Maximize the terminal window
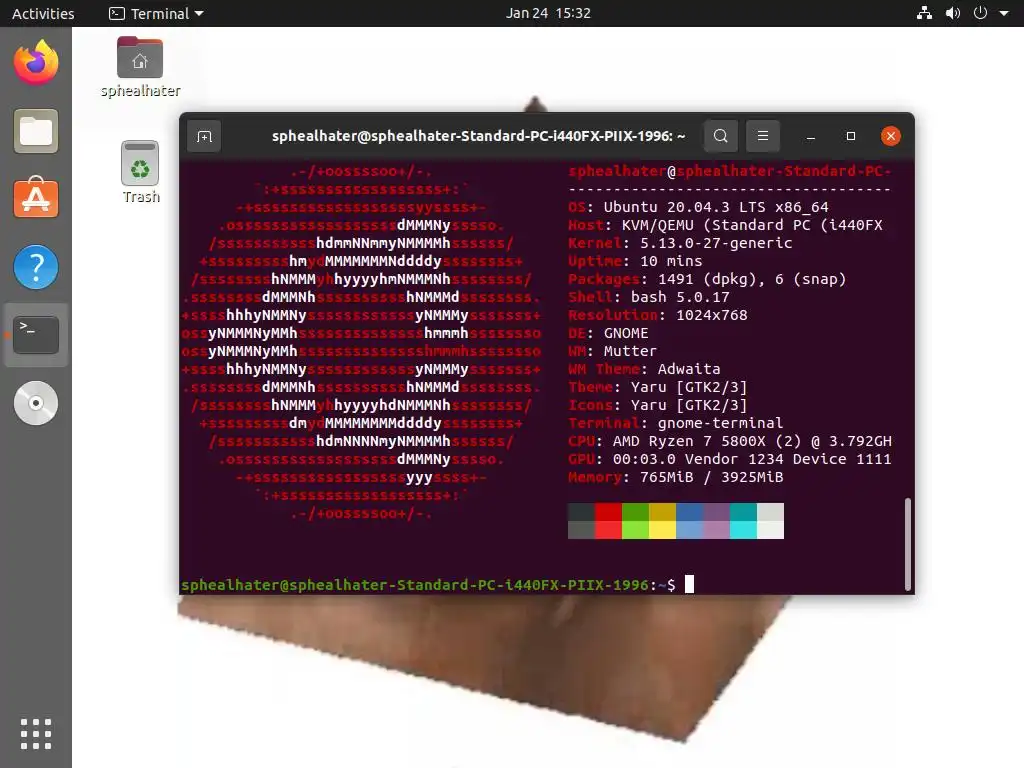Screen dimensions: 1024x768 point(850,136)
